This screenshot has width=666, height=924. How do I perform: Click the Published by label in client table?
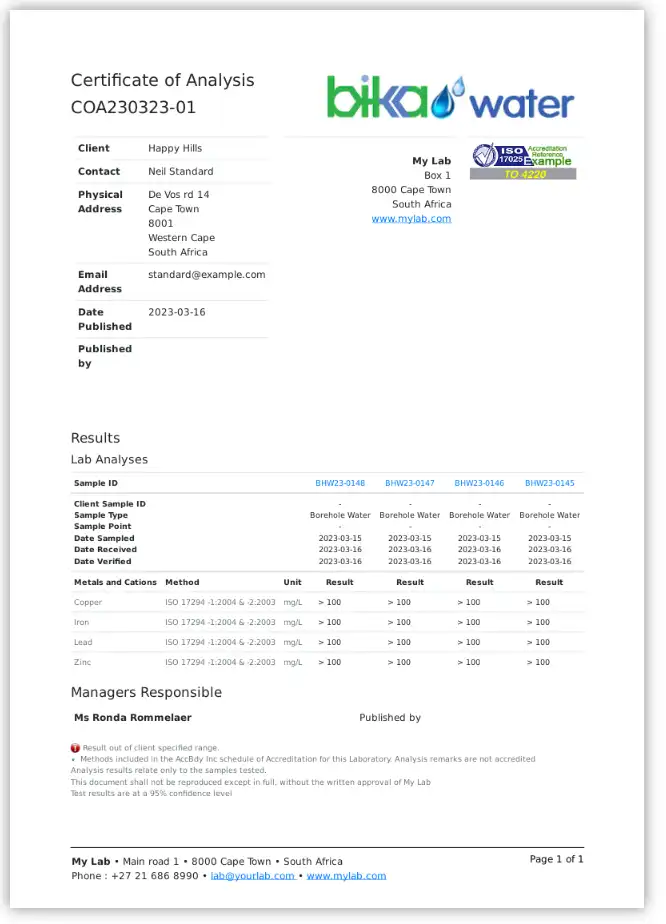[105, 356]
